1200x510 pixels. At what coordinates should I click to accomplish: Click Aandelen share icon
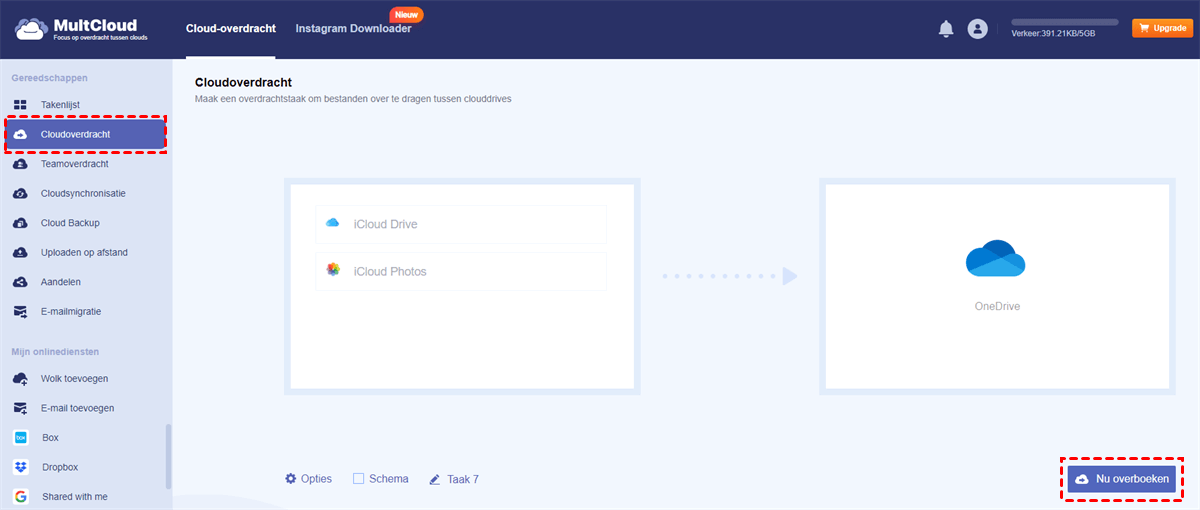coord(20,282)
